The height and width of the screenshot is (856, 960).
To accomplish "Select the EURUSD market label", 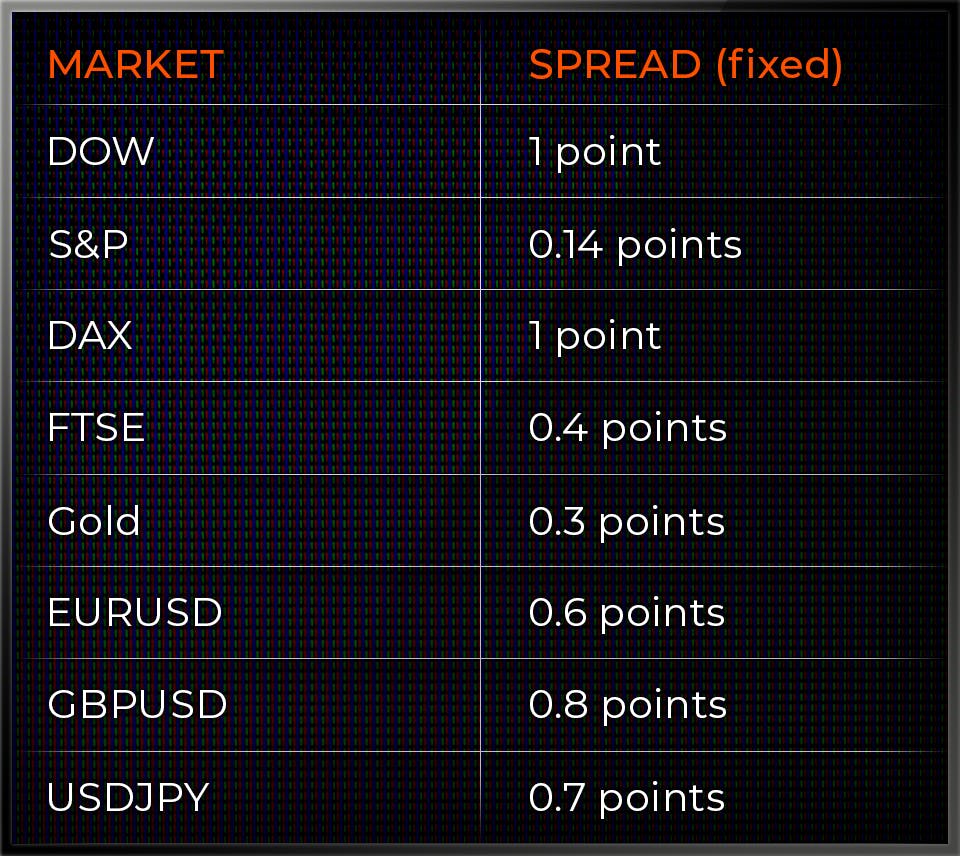I will coord(135,612).
